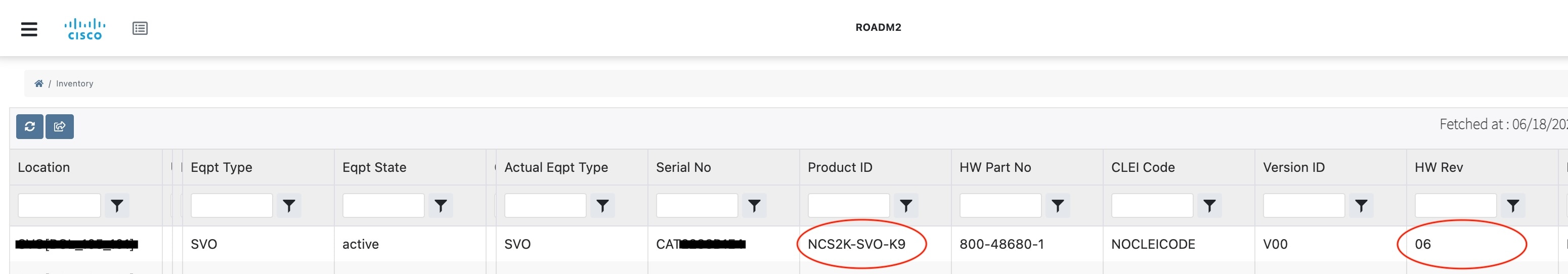Focus the Location filter text field
Image resolution: width=1568 pixels, height=274 pixels.
59,206
